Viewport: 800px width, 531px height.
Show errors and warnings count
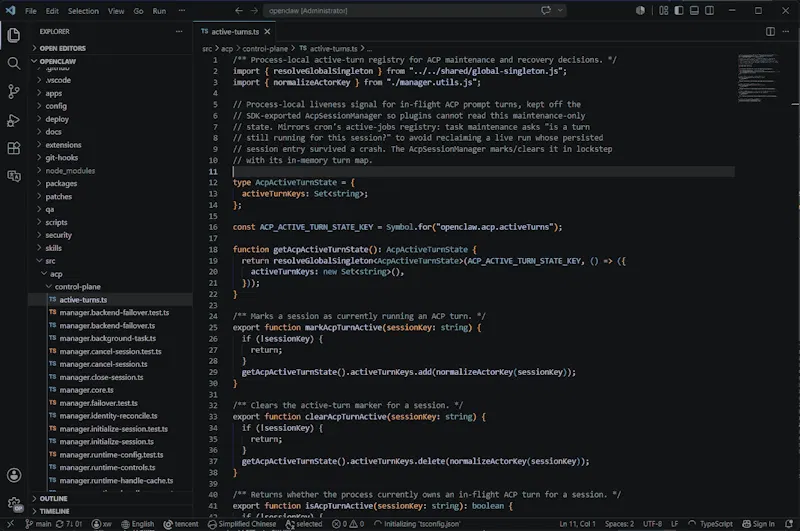[x=348, y=524]
